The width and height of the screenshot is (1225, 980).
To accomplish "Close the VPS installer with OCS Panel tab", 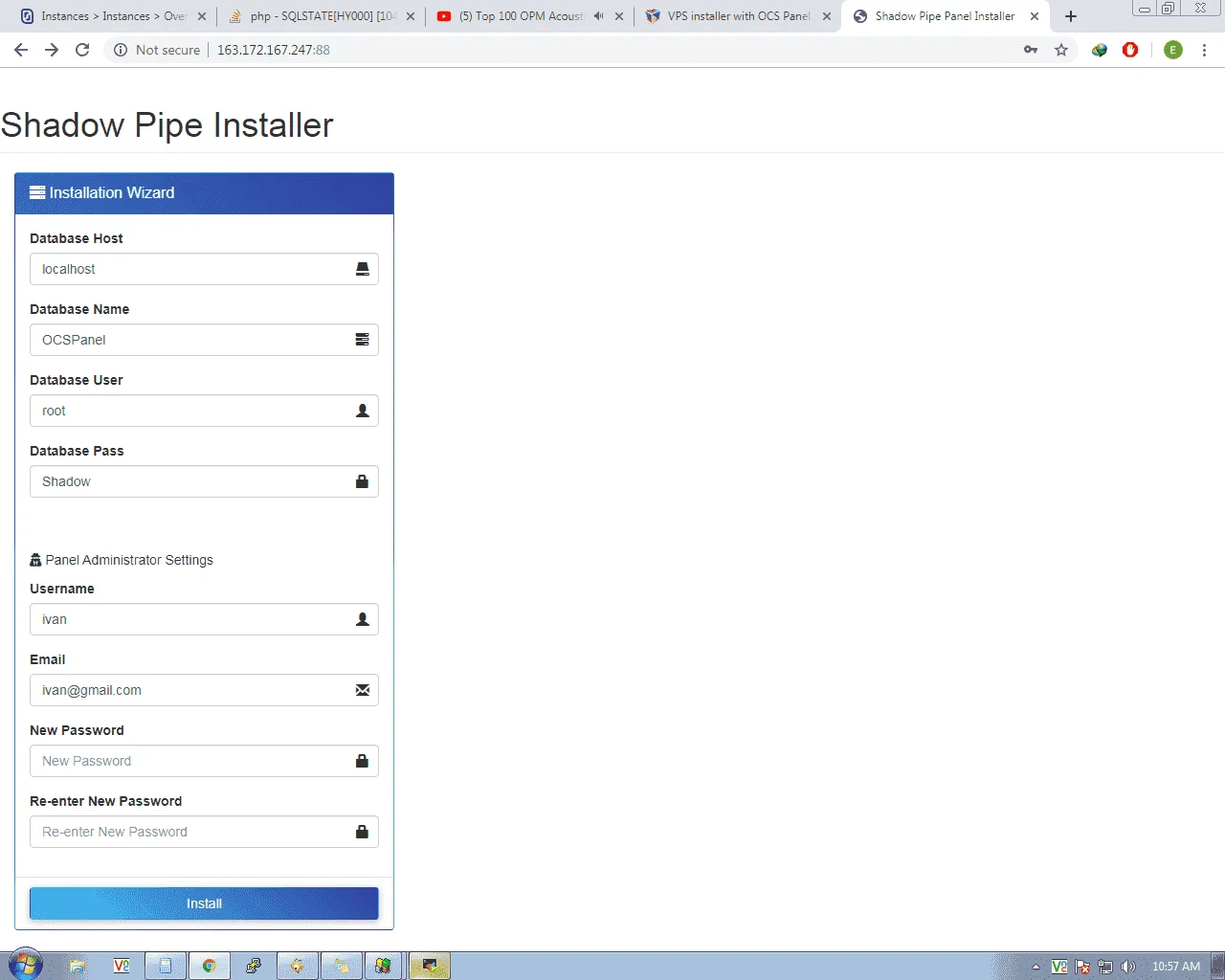I will pos(827,16).
